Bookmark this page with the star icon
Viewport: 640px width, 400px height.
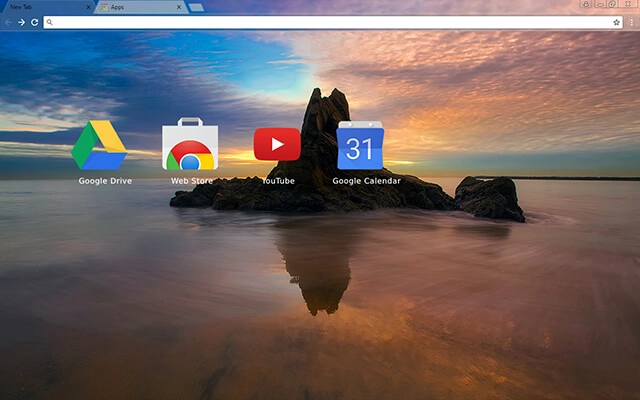pos(616,22)
